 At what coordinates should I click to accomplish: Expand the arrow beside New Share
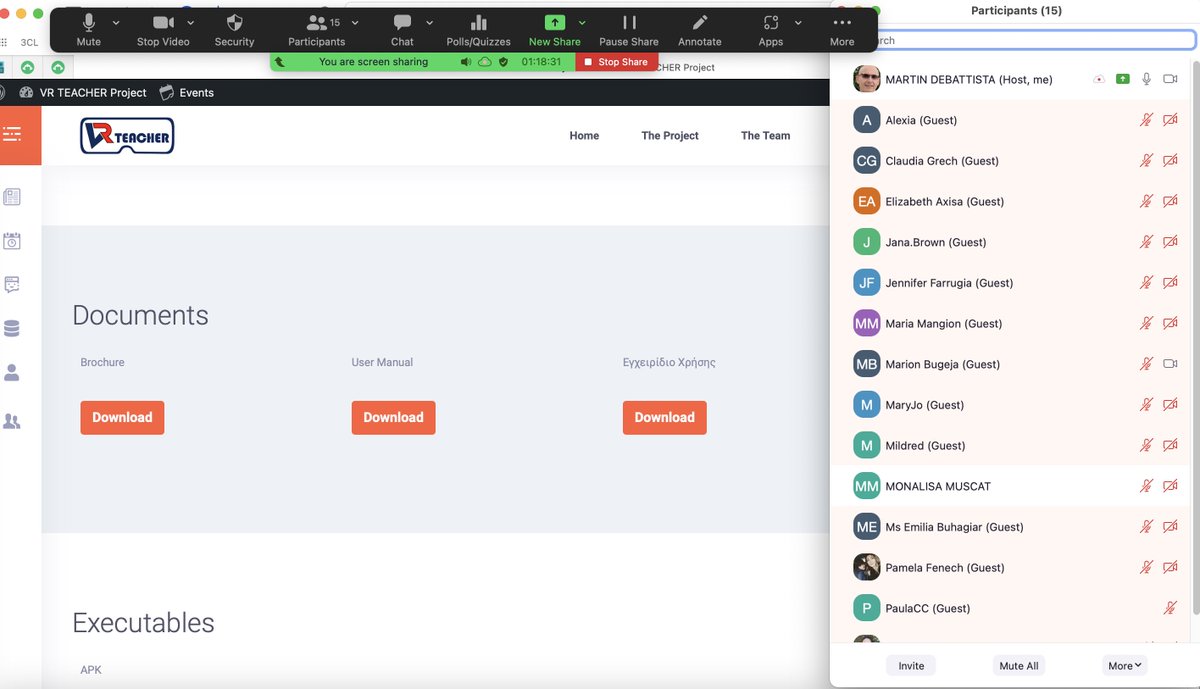582,22
